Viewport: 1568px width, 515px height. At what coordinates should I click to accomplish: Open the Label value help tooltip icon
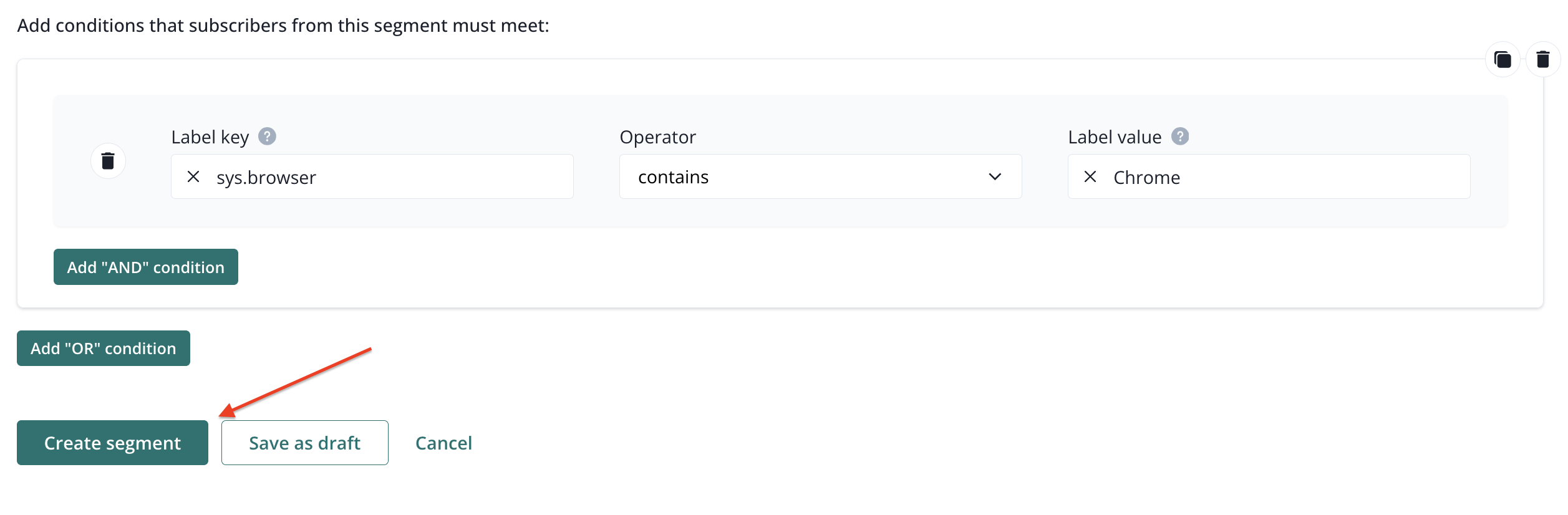pos(1179,137)
